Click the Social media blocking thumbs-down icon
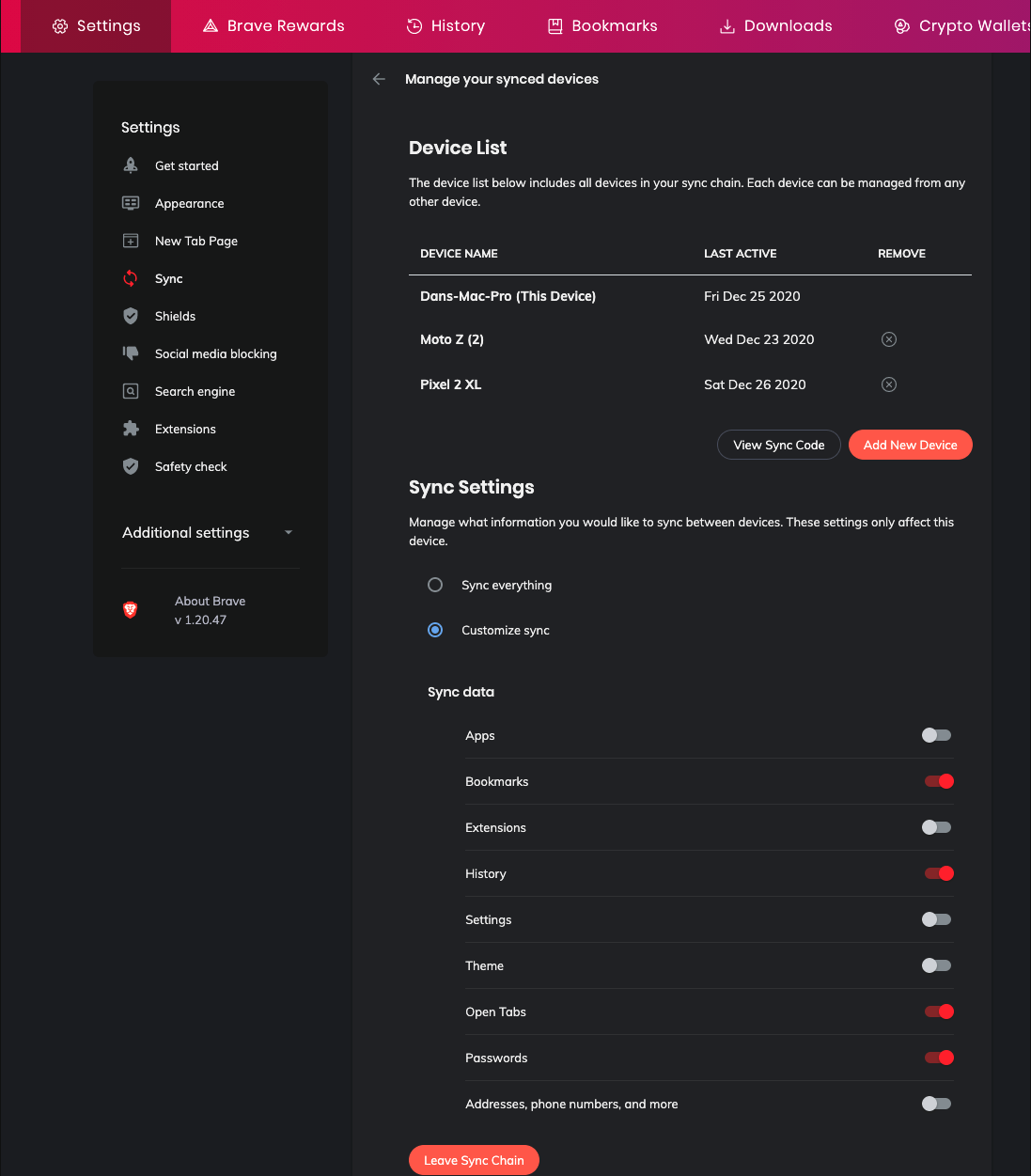This screenshot has height=1176, width=1031. (x=131, y=353)
